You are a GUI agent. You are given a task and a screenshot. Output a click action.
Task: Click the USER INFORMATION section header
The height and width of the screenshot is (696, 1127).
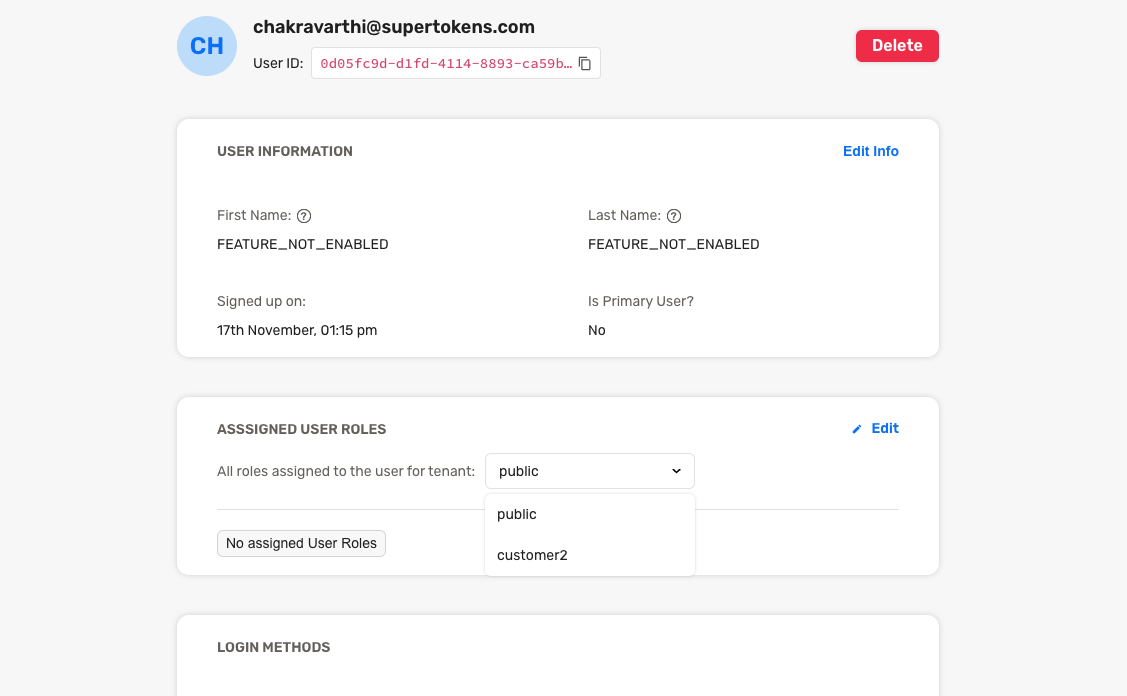point(285,151)
